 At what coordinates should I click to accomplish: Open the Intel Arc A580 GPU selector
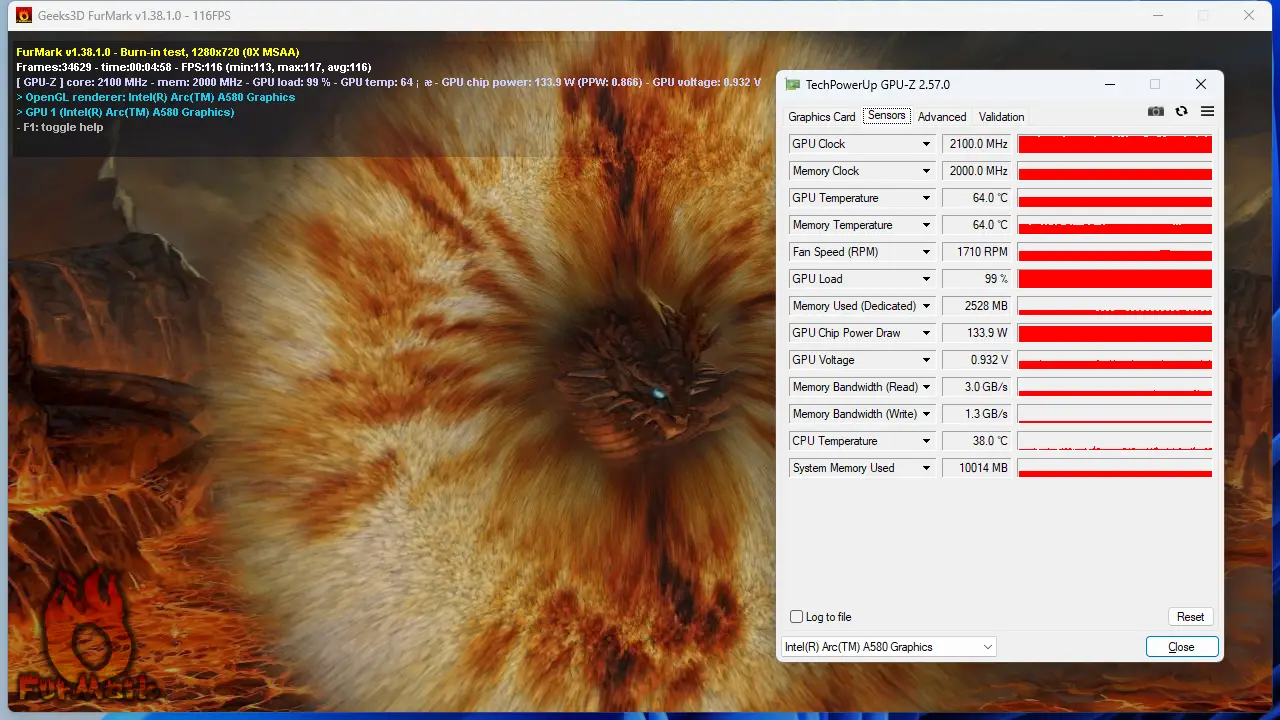pos(888,647)
